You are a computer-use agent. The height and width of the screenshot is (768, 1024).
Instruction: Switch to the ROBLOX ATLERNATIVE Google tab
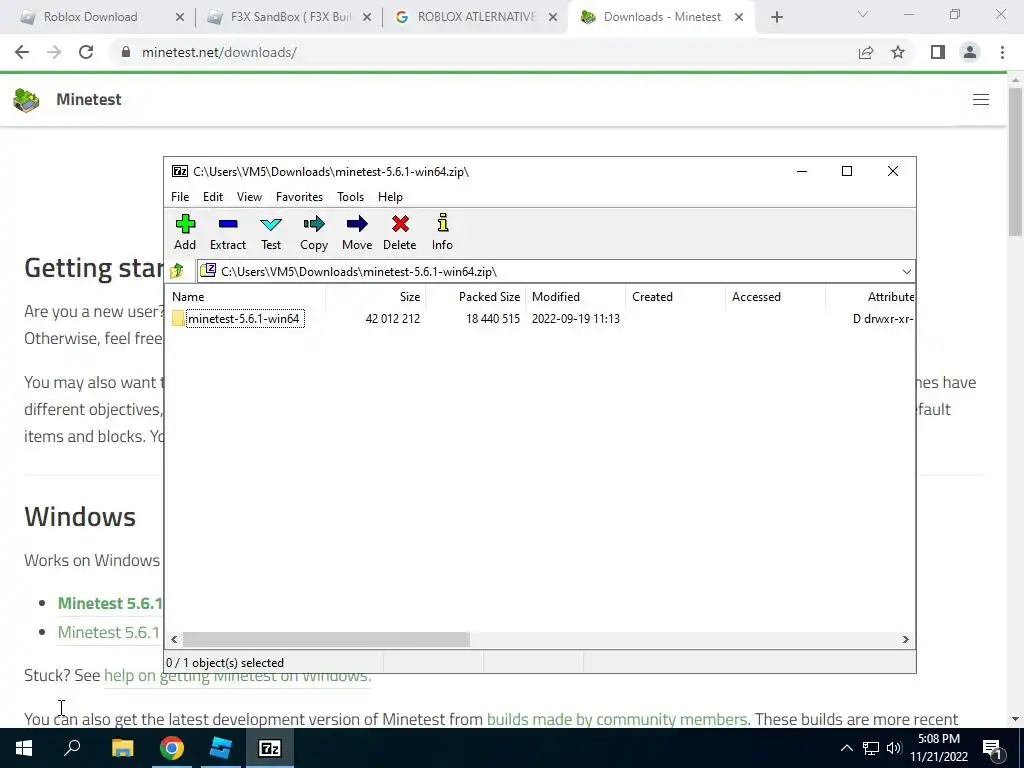(x=477, y=17)
